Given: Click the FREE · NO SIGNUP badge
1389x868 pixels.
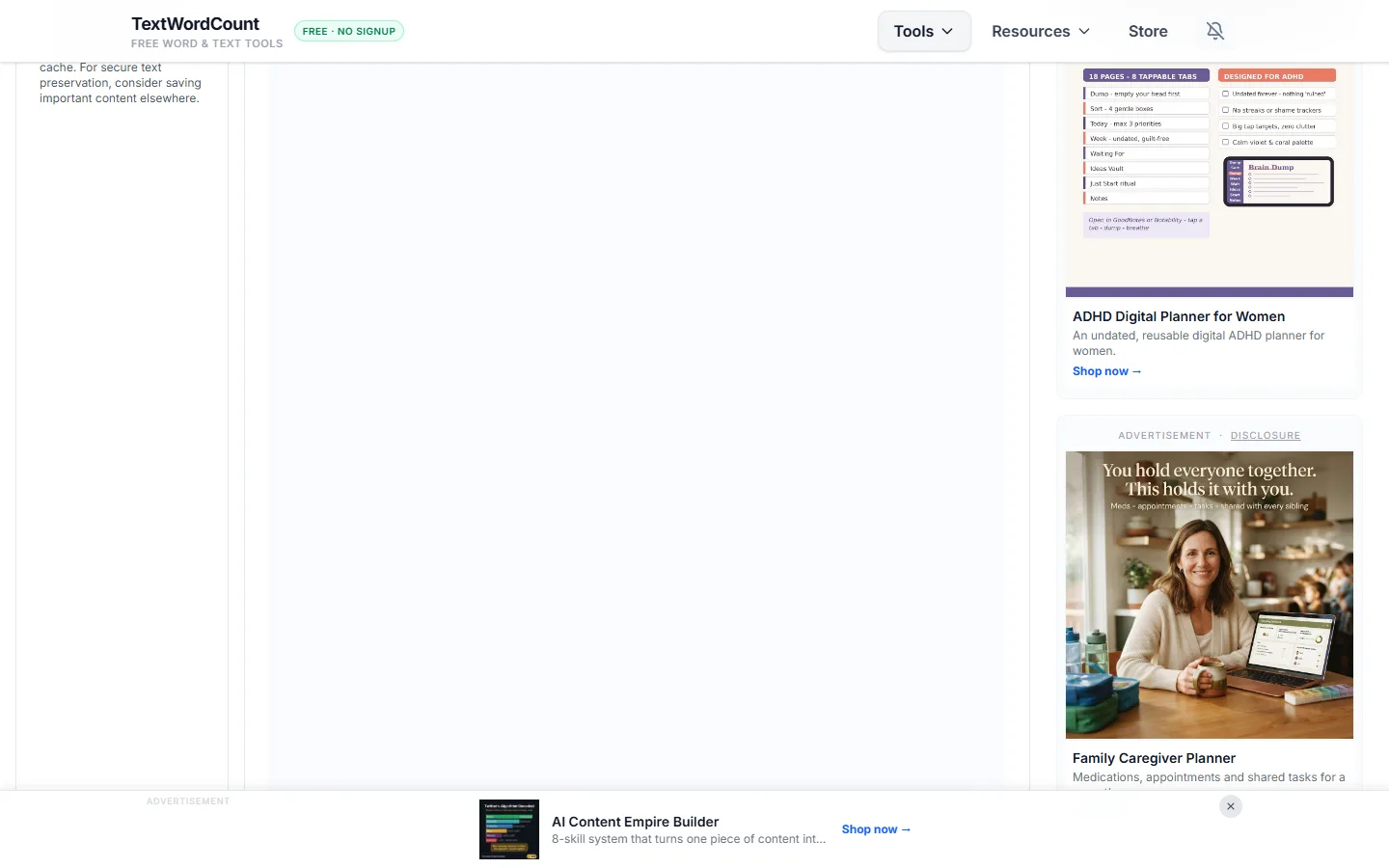Looking at the screenshot, I should click(x=349, y=31).
